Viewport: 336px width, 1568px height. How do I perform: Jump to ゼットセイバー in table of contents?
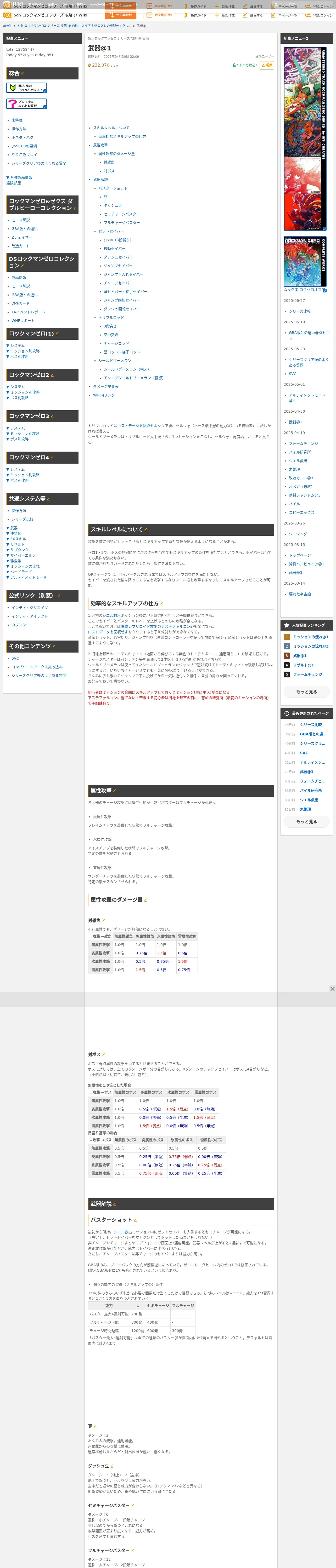click(111, 231)
